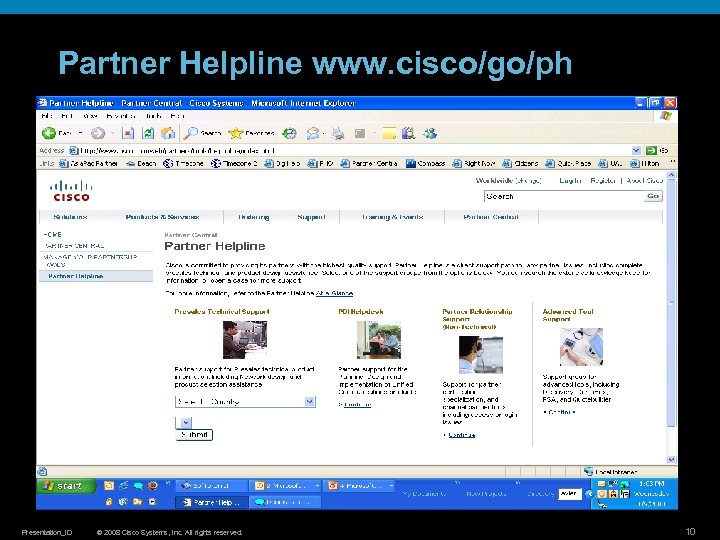Open the Help menu
The width and height of the screenshot is (720, 540).
tap(177, 116)
